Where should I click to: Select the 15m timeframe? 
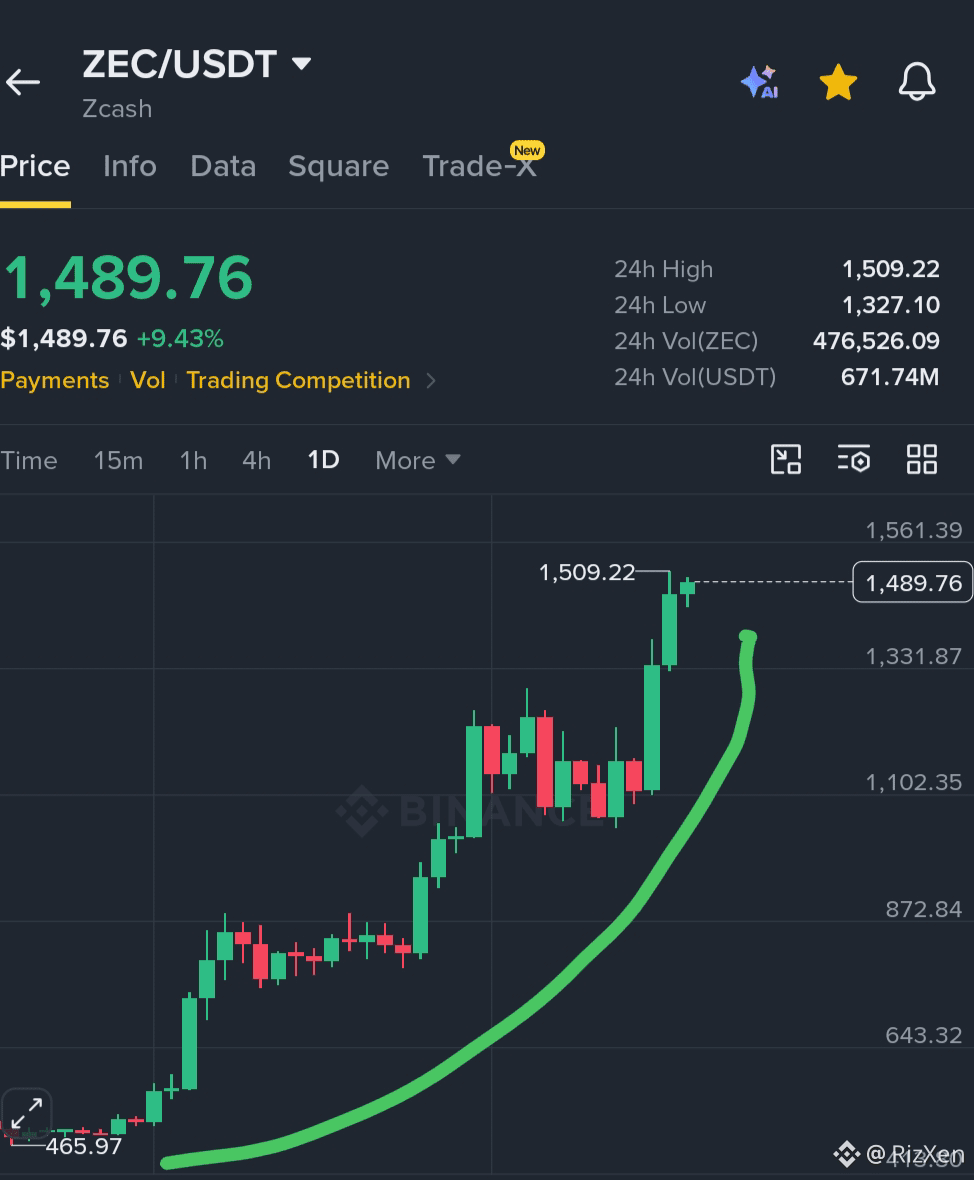point(118,460)
